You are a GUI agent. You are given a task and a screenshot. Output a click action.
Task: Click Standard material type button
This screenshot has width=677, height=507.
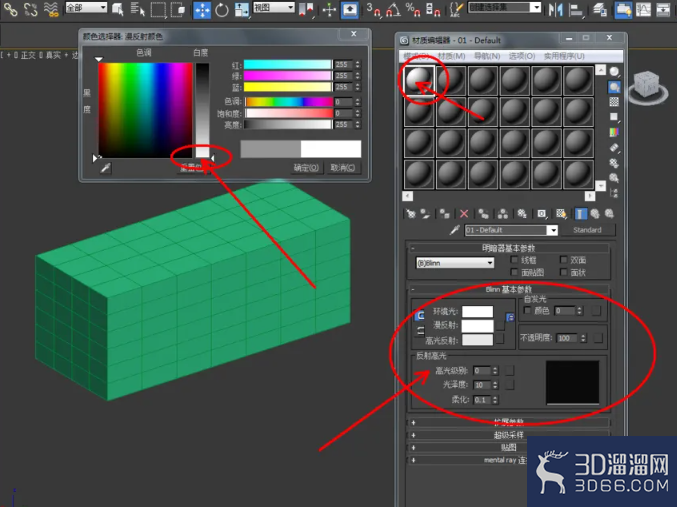click(x=587, y=230)
